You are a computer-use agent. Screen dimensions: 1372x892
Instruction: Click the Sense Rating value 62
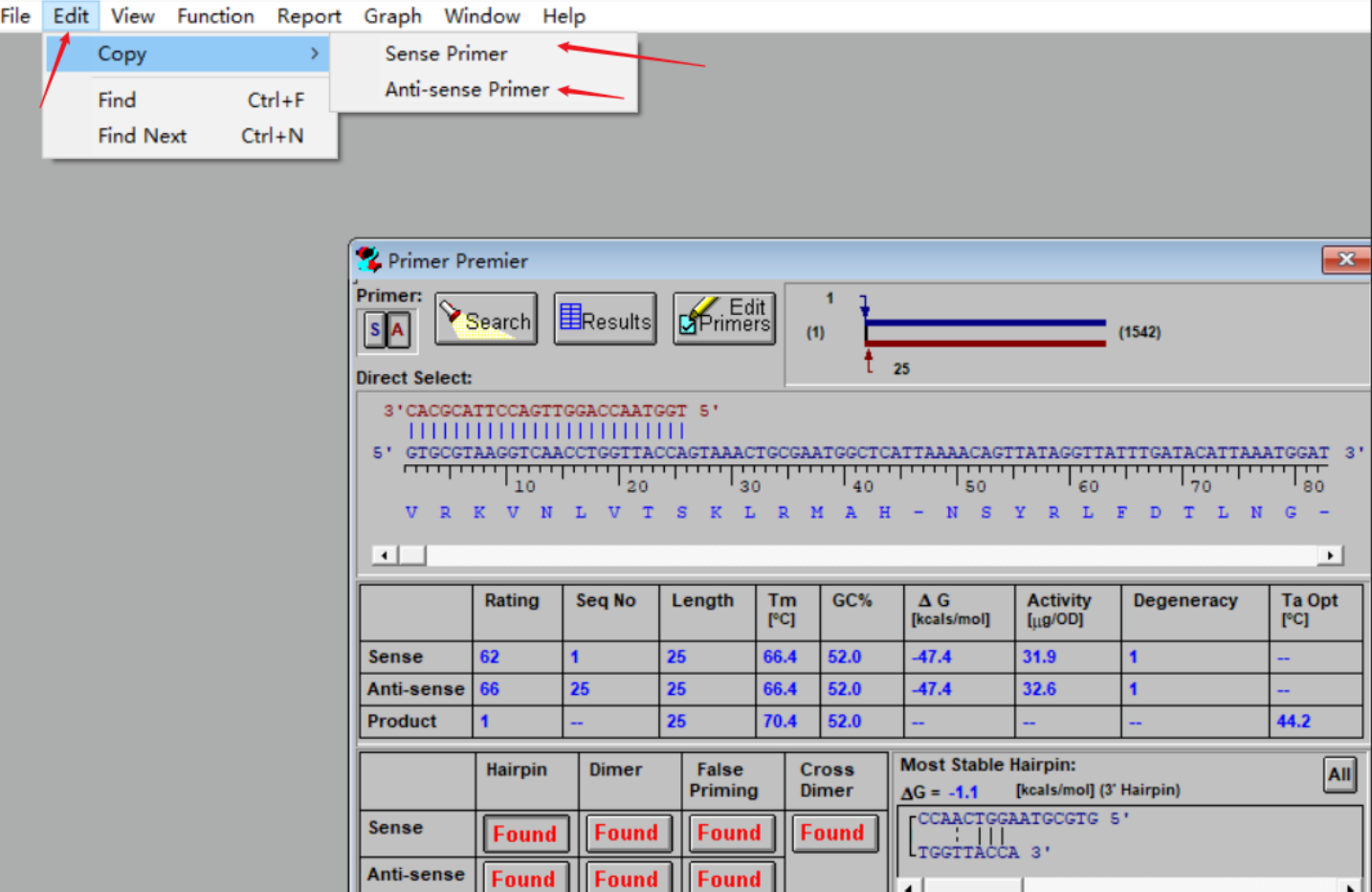490,657
